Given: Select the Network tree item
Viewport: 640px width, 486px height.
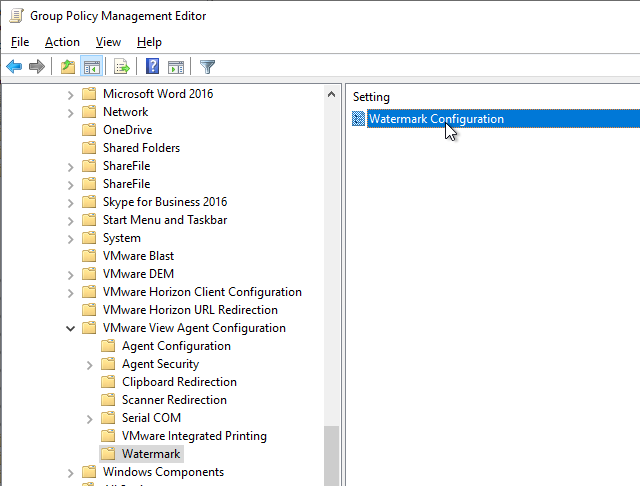Looking at the screenshot, I should (x=126, y=112).
